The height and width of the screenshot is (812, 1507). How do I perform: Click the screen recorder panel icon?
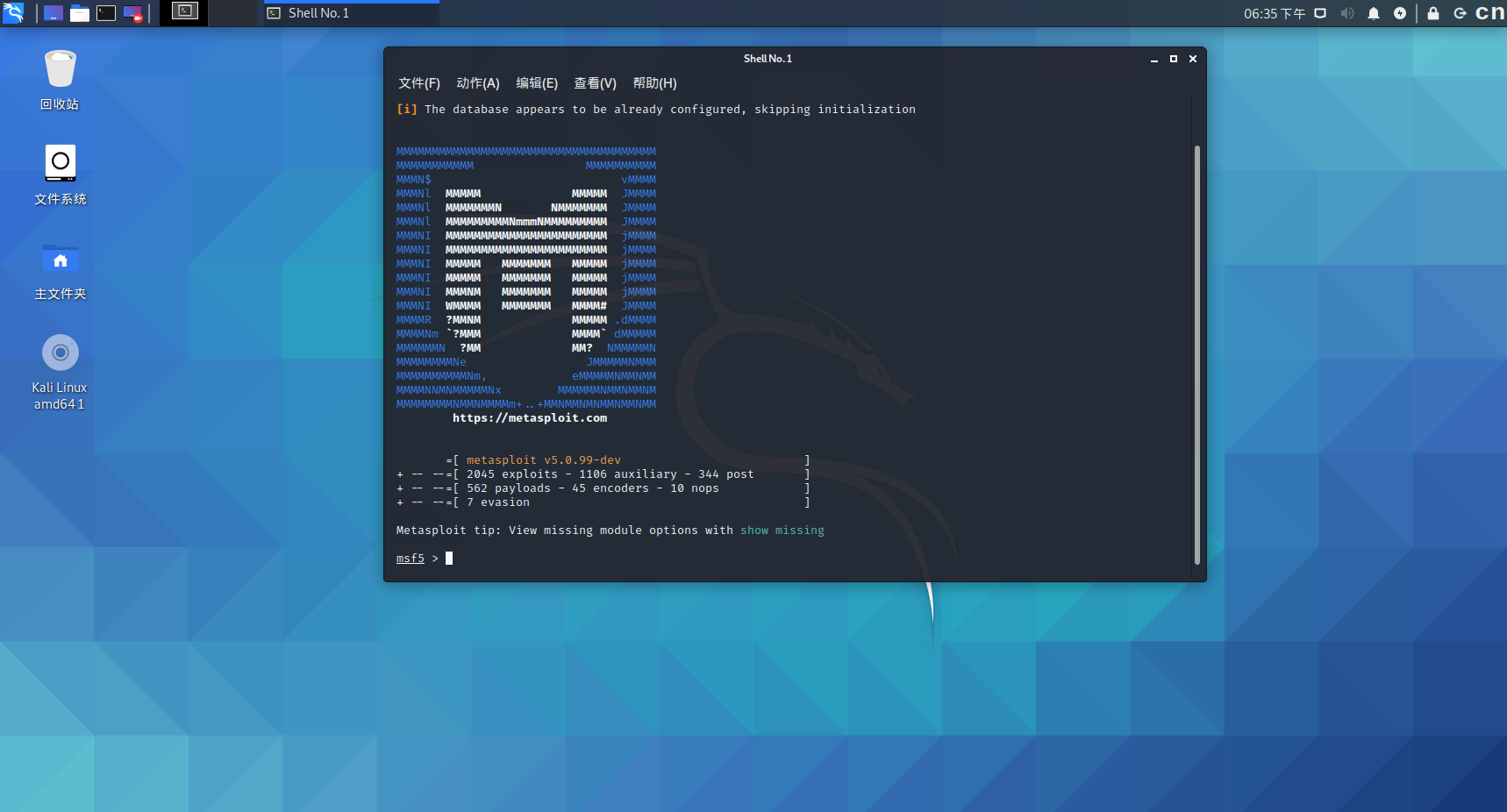132,13
